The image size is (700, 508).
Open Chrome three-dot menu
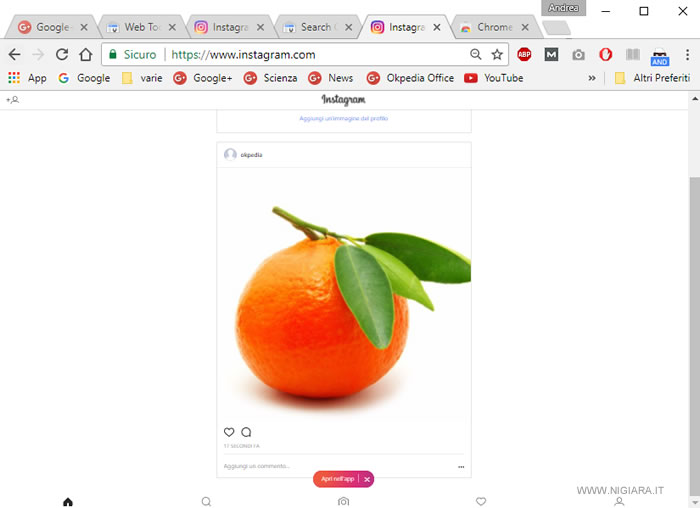688,54
